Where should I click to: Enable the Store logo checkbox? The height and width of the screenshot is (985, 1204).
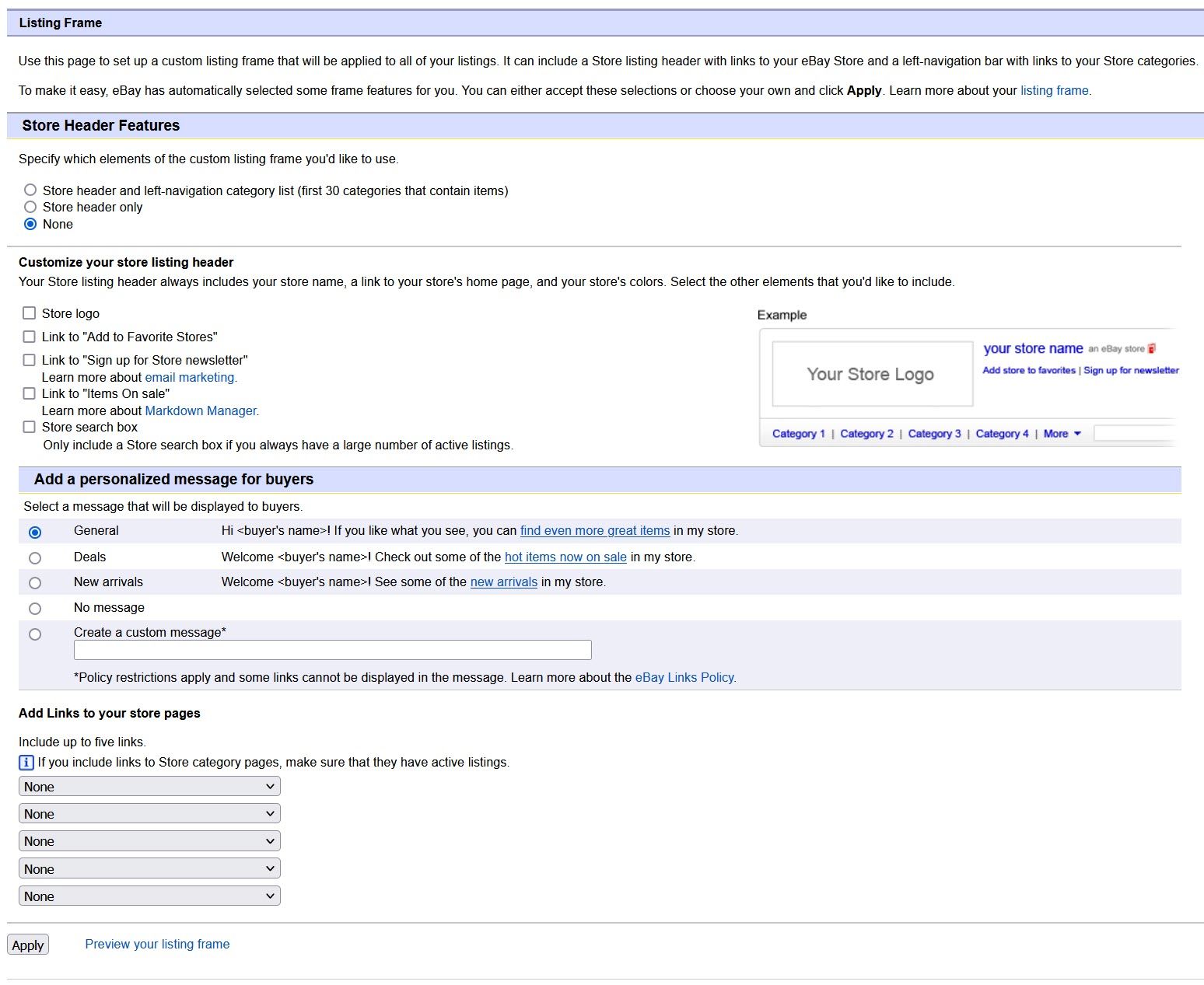tap(30, 313)
